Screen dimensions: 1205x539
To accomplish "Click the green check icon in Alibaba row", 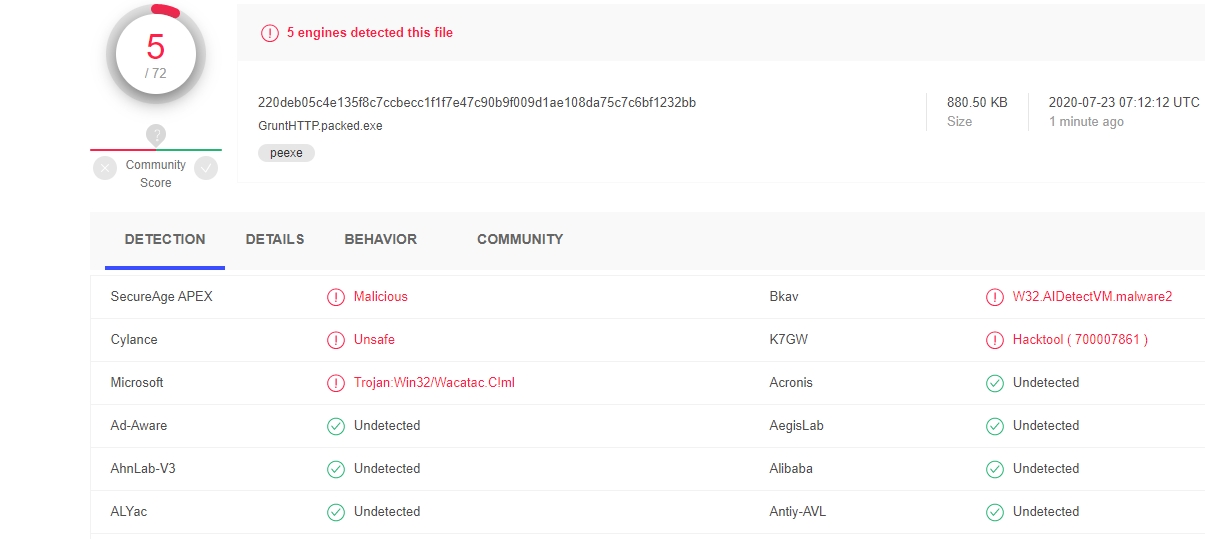I will (995, 469).
